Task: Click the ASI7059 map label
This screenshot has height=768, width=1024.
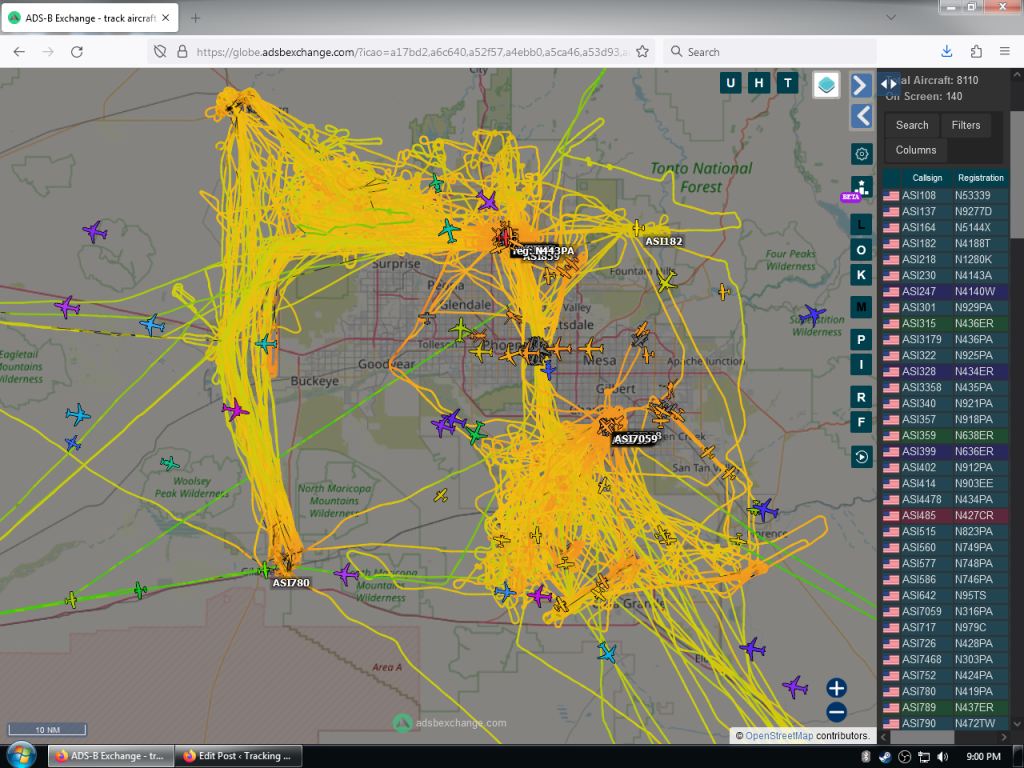Action: click(x=635, y=439)
